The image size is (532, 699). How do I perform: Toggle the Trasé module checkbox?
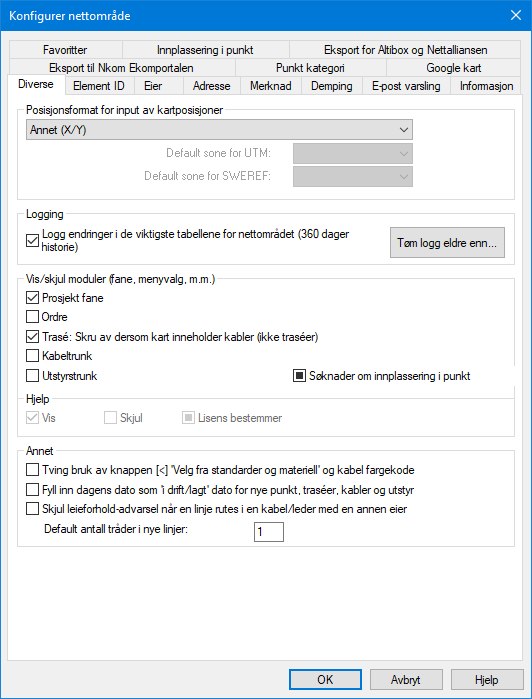coord(32,337)
